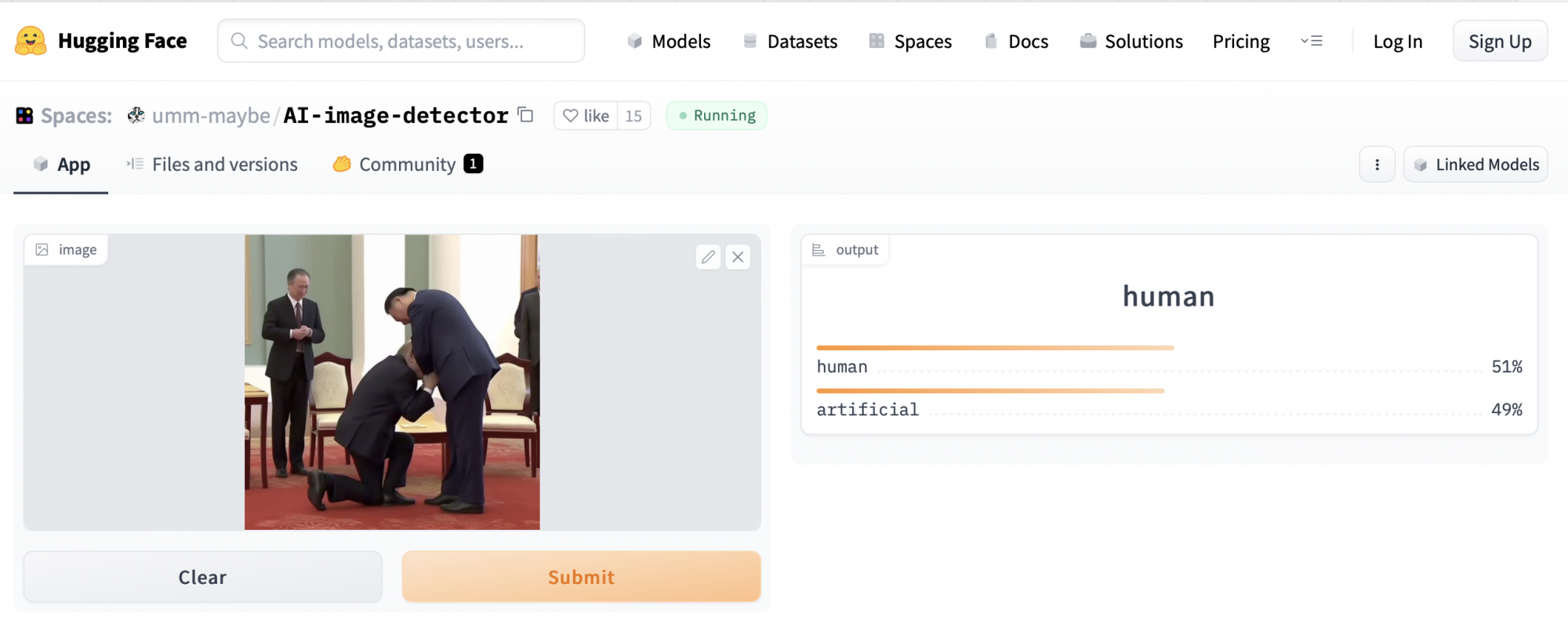The image size is (1568, 638).
Task: Submit the image for detection
Action: click(x=581, y=577)
